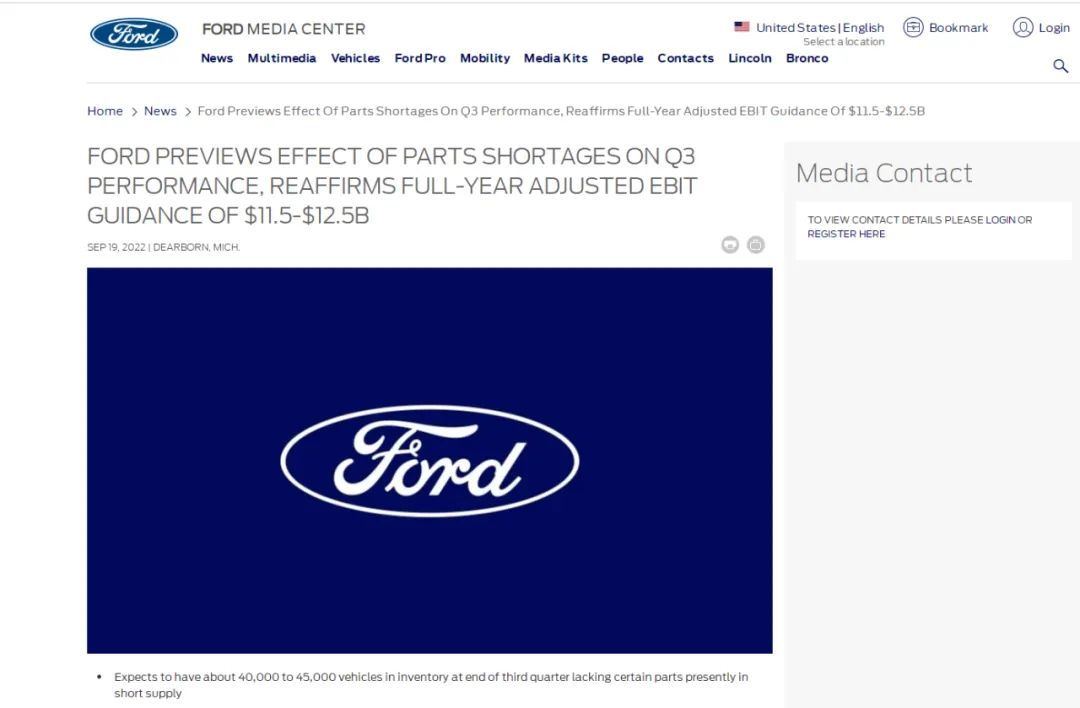
Task: Open the News menu item
Action: coord(217,59)
